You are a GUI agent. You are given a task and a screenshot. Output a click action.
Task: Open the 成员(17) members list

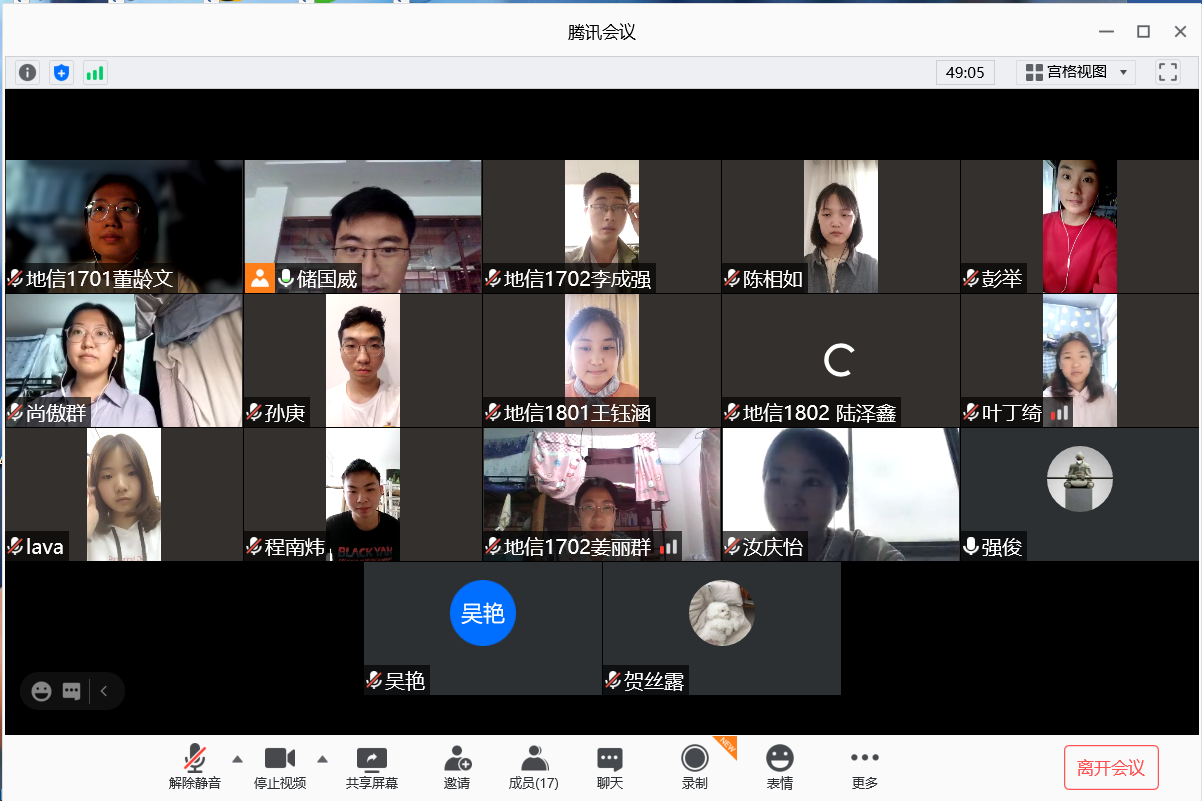point(534,767)
